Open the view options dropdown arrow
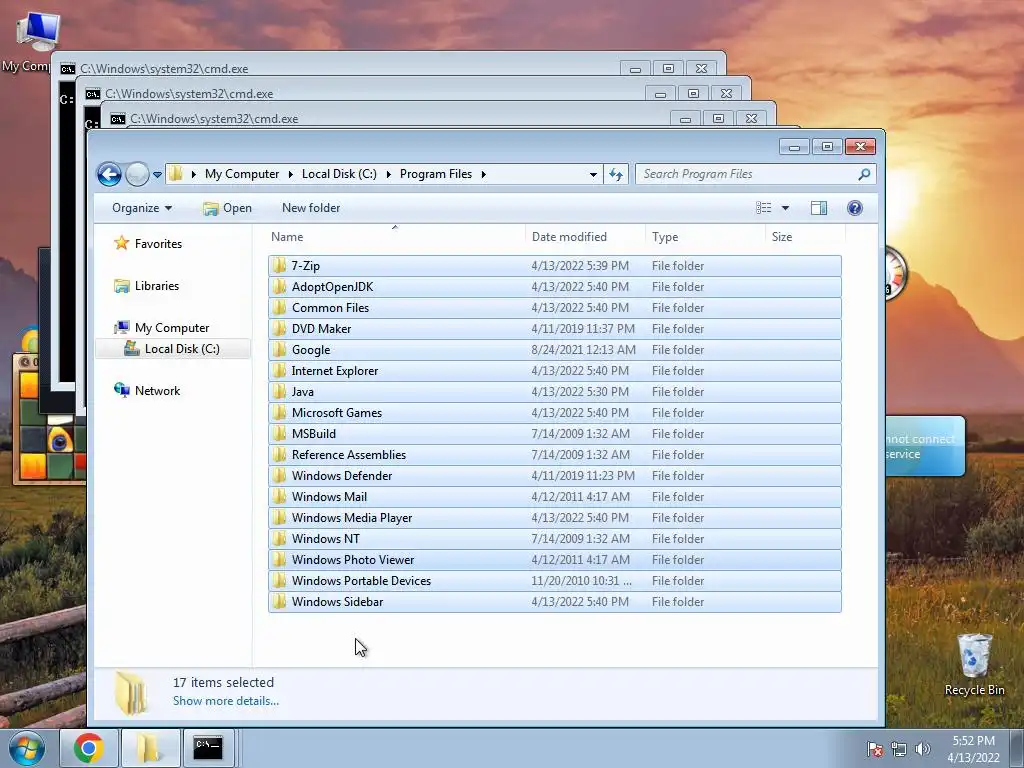This screenshot has height=768, width=1024. [786, 208]
